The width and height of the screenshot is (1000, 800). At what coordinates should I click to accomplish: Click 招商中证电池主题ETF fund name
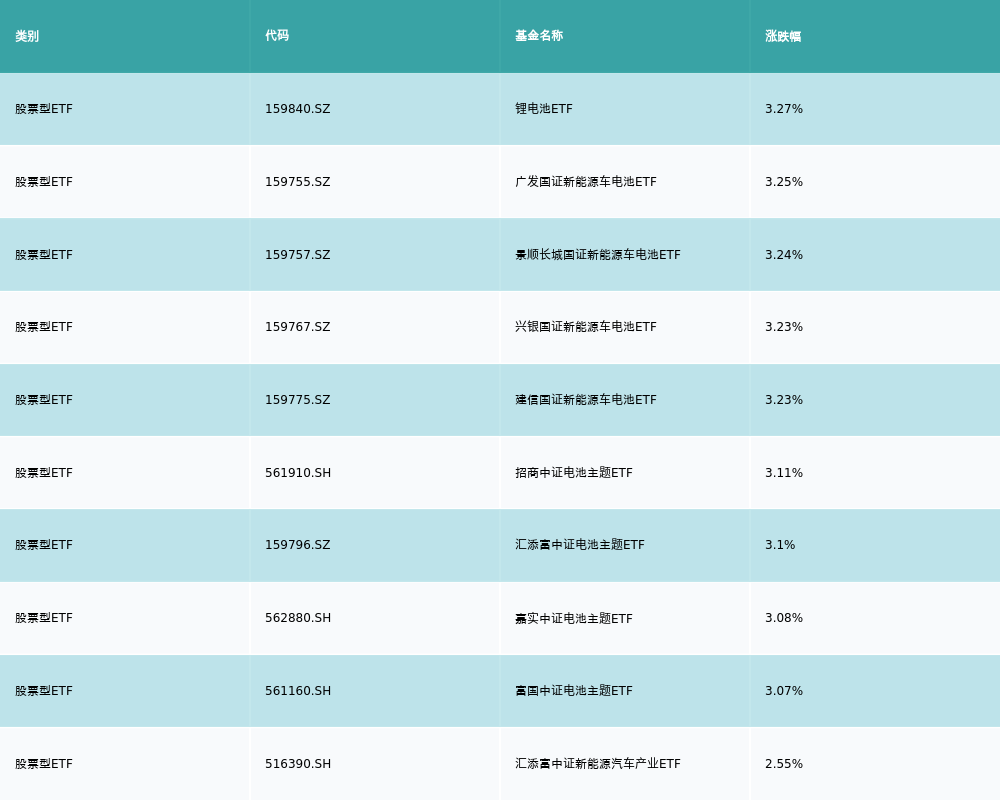point(574,473)
